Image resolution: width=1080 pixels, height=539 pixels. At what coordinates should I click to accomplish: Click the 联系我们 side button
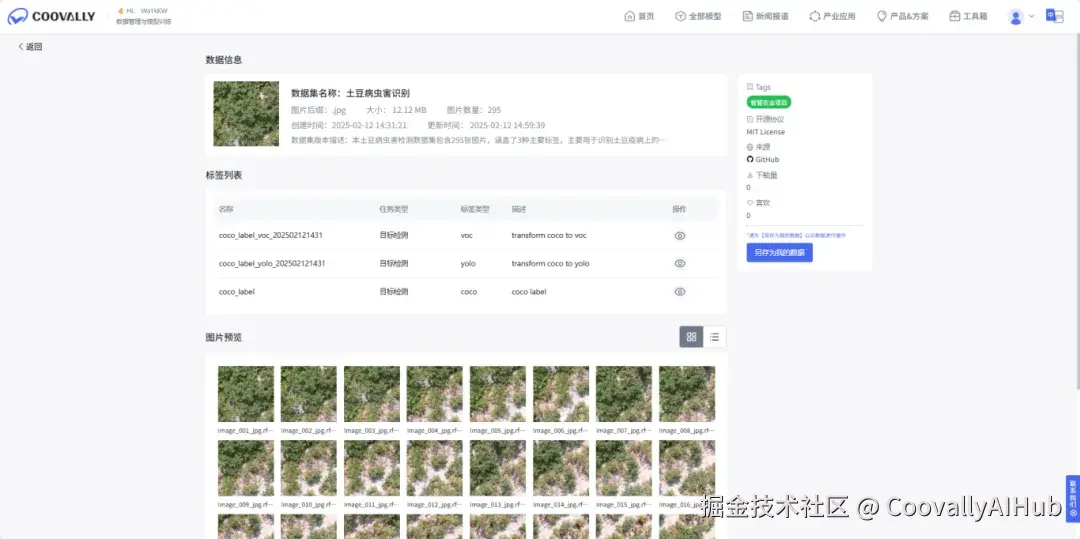tap(1072, 498)
